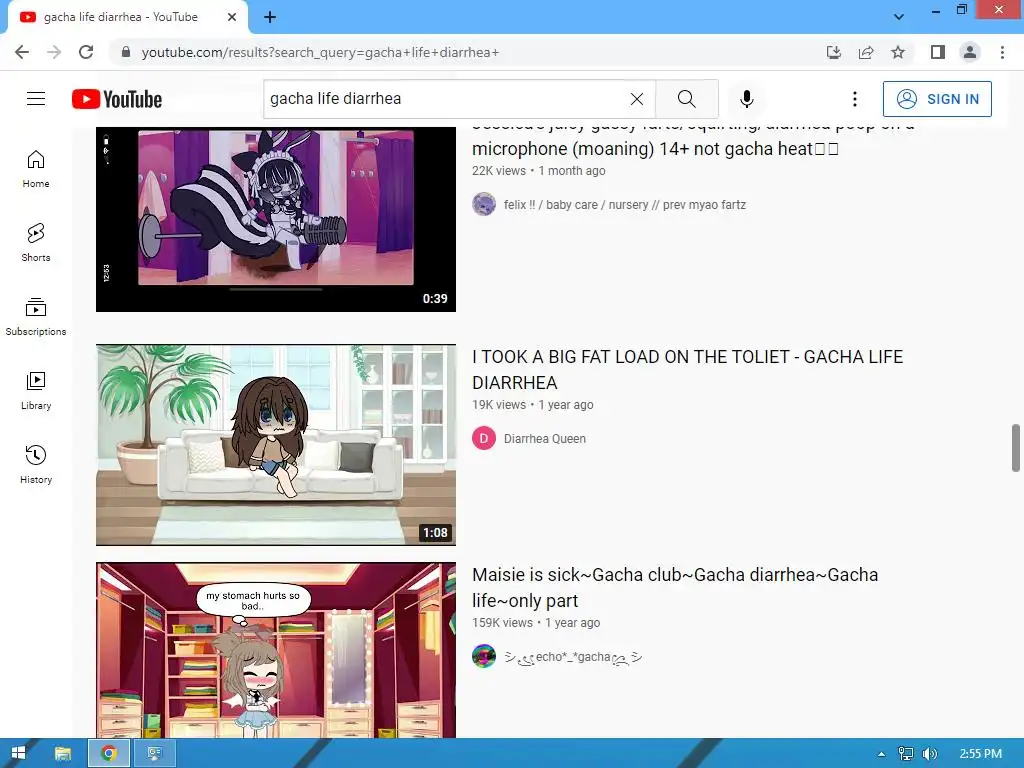Click the 2:55 PM clock

(980, 754)
